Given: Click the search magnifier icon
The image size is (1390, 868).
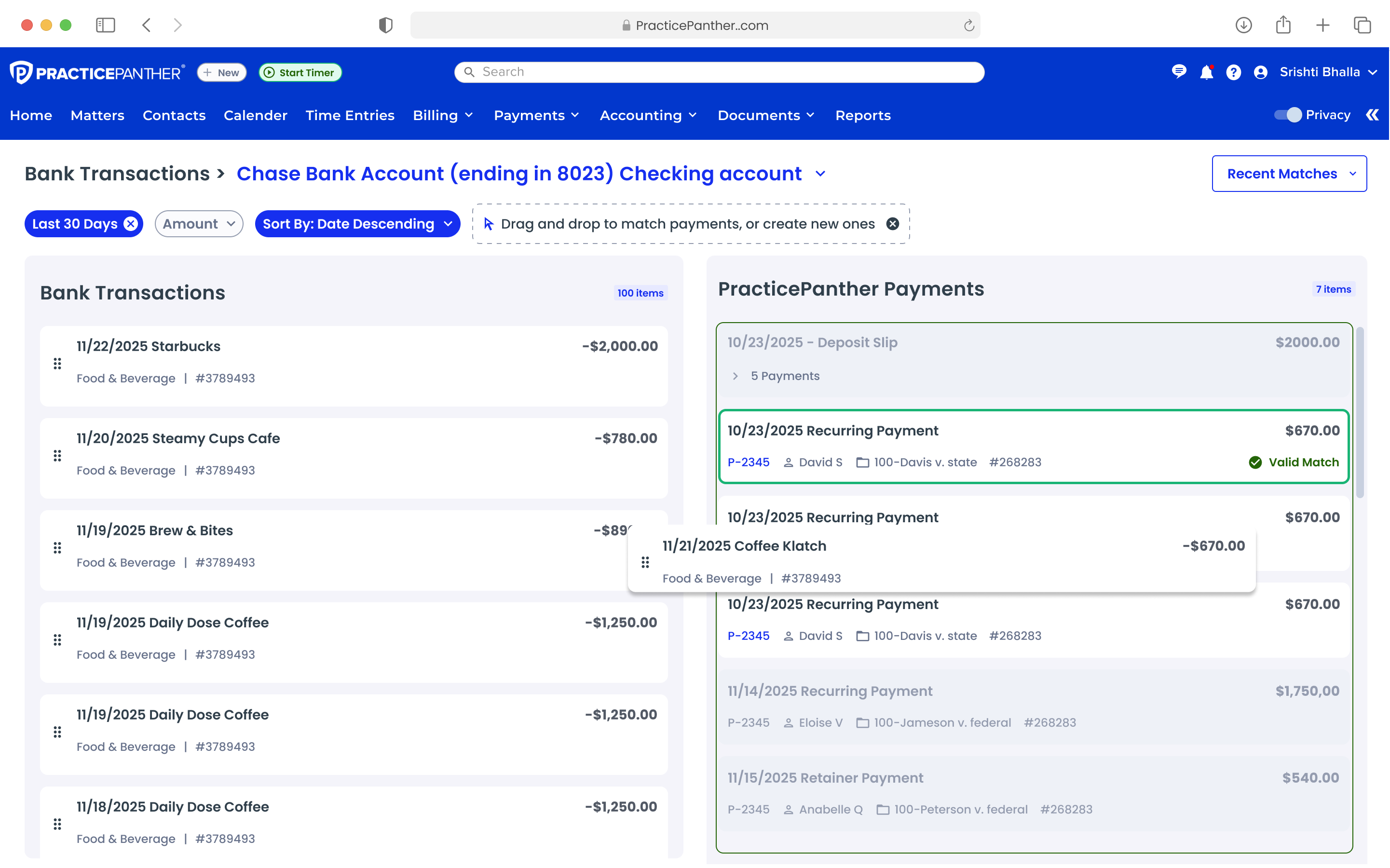Looking at the screenshot, I should (x=469, y=72).
